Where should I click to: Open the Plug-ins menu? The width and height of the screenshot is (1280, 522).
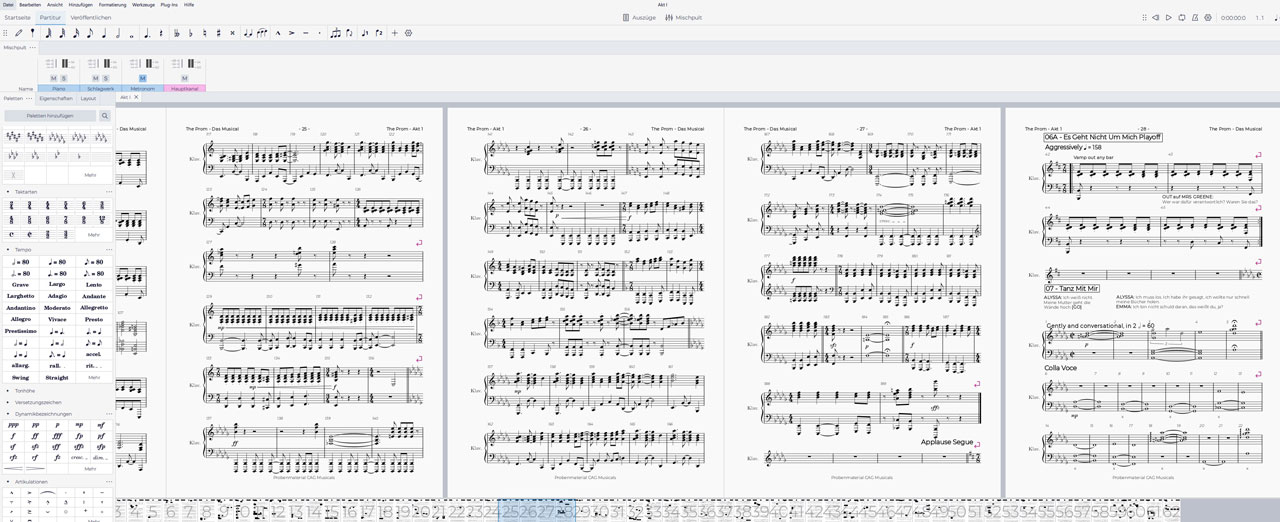tap(169, 5)
